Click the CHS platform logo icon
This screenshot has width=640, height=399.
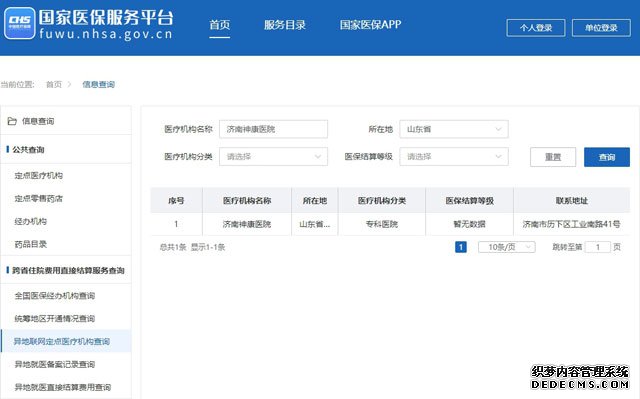[x=20, y=24]
